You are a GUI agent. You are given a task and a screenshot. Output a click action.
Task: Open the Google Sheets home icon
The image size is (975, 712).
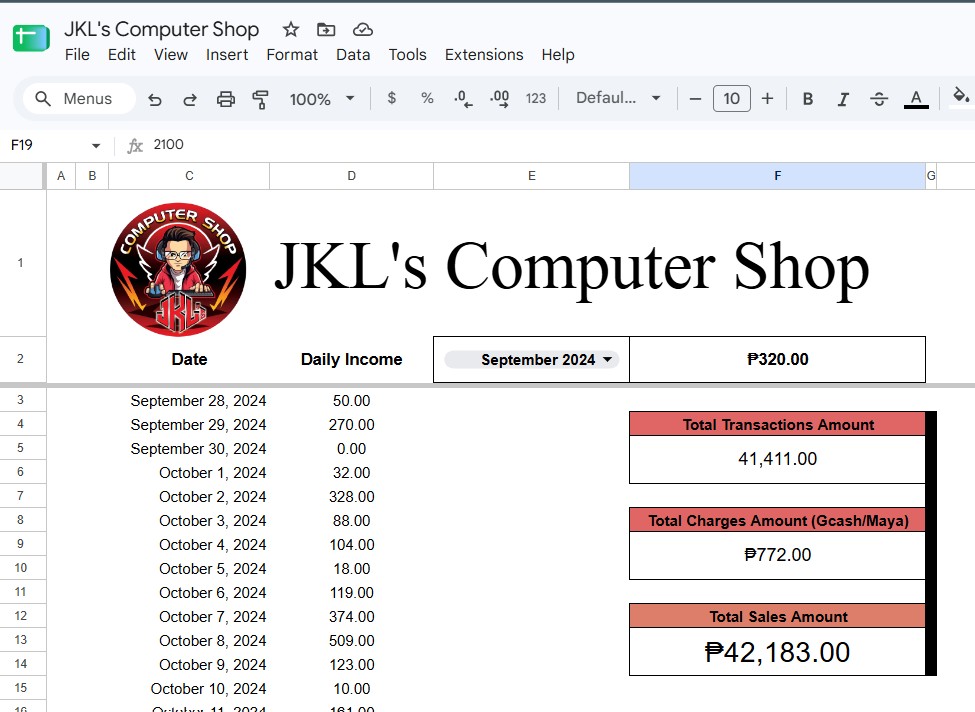coord(30,38)
